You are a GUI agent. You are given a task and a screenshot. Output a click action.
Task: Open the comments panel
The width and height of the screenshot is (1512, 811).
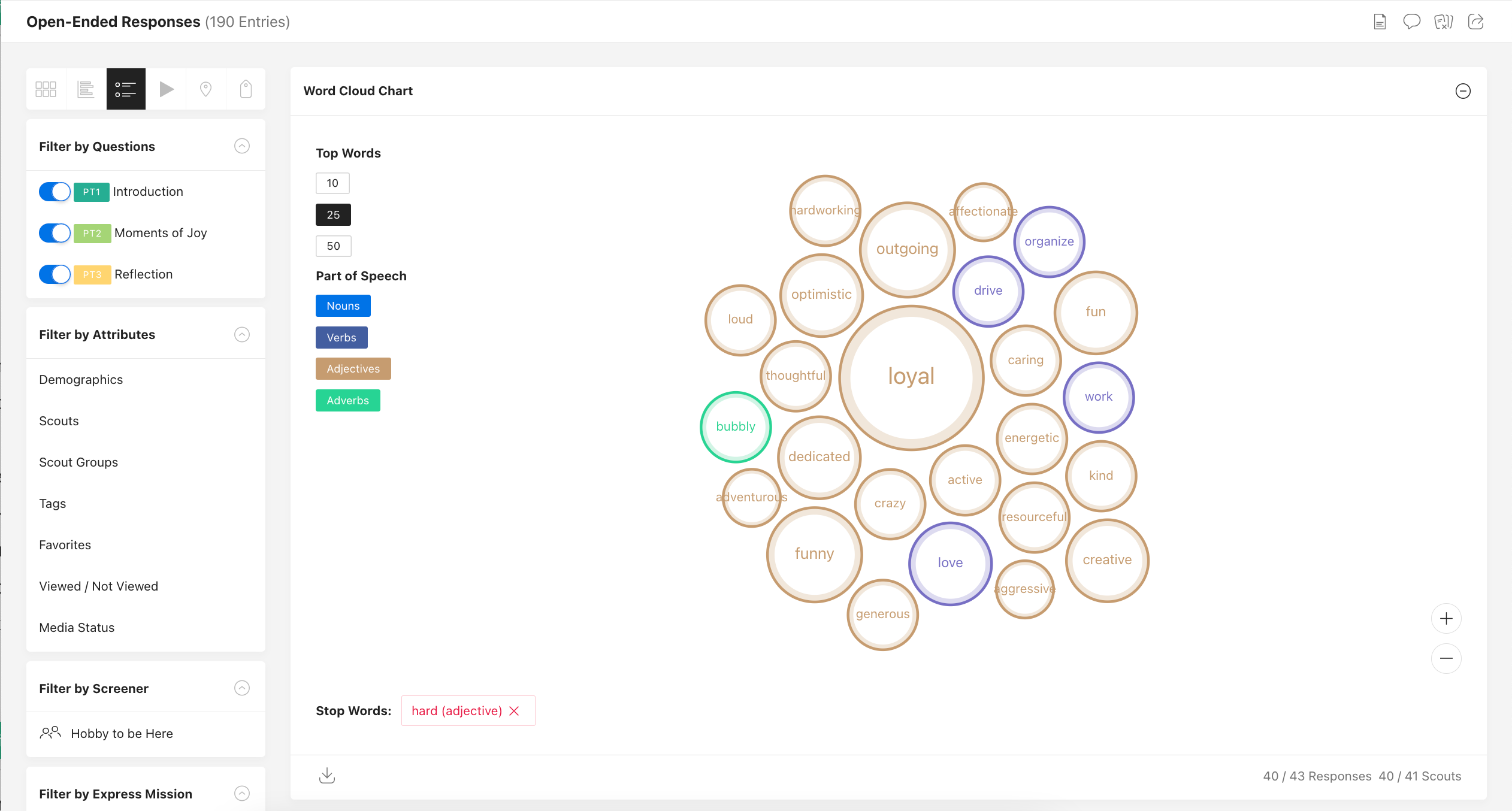(1411, 22)
